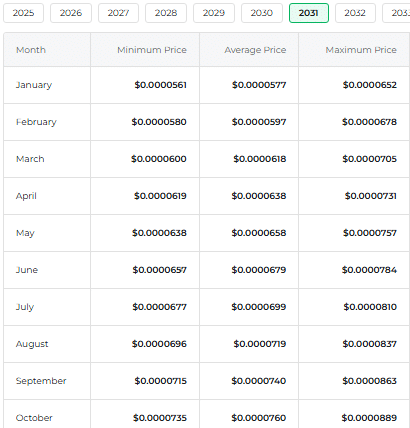410x428 pixels.
Task: Click April maximum price $0.0000731
Action: (371, 196)
